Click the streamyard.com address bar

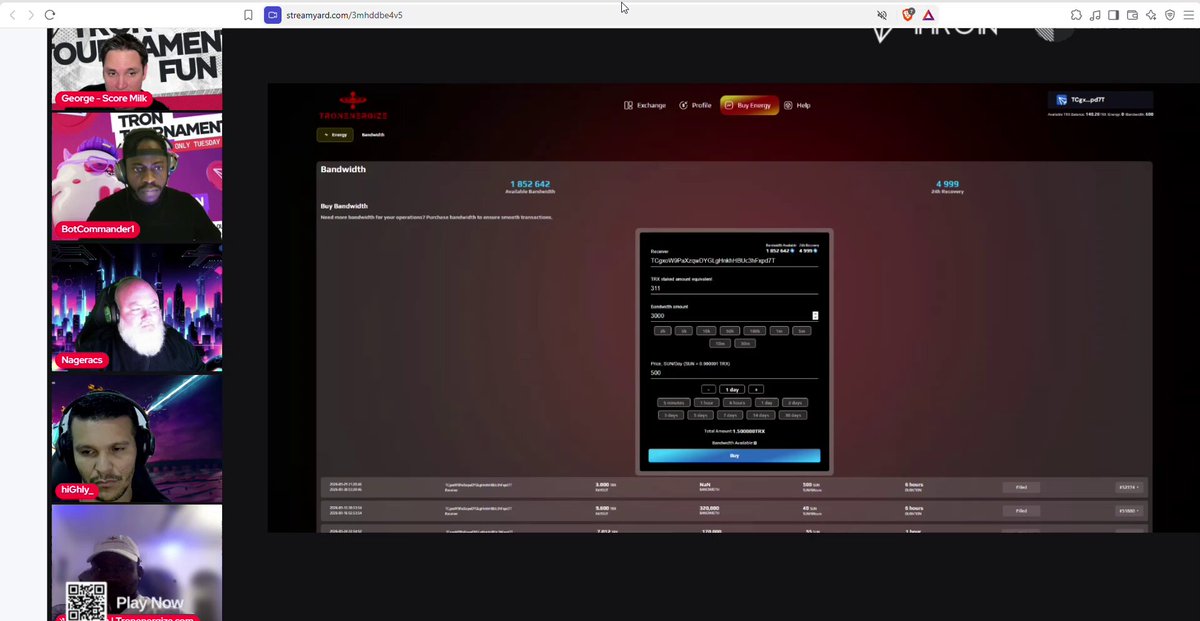tap(570, 15)
